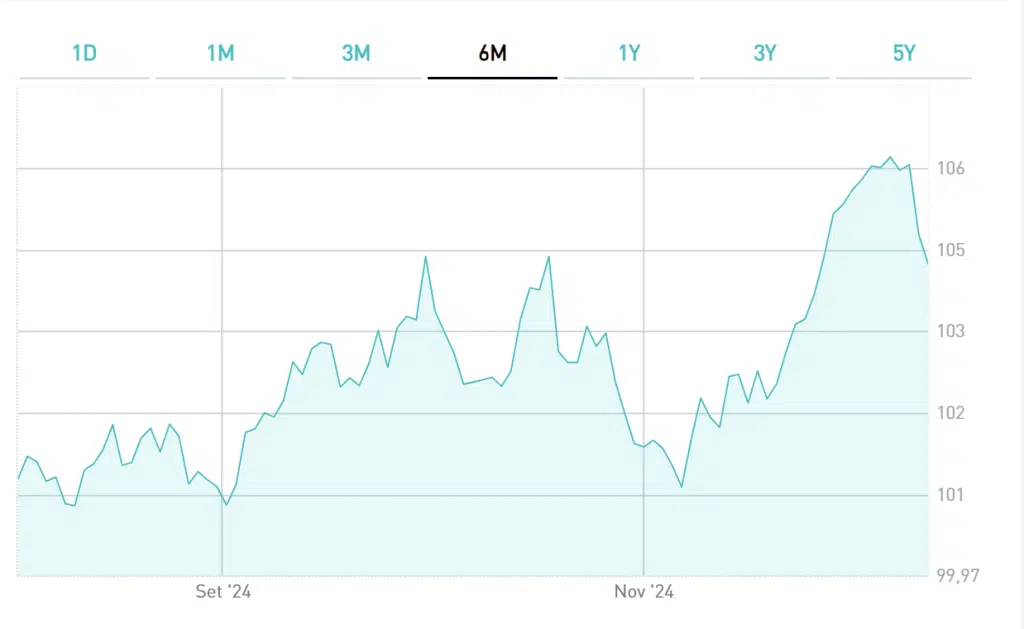Click the rightmost end of the price line

928,264
